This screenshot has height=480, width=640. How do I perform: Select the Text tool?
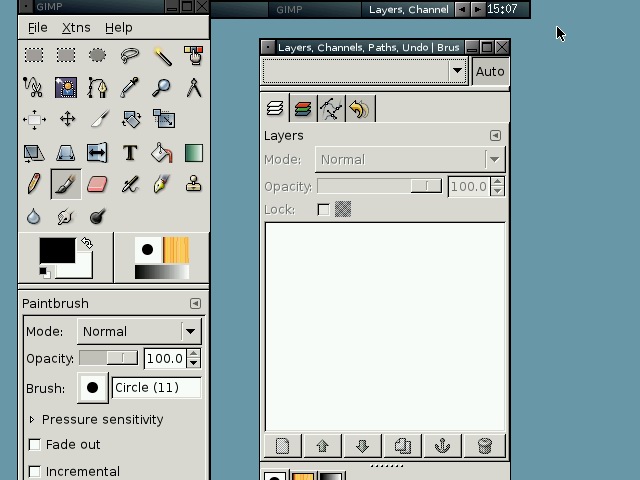pyautogui.click(x=130, y=153)
